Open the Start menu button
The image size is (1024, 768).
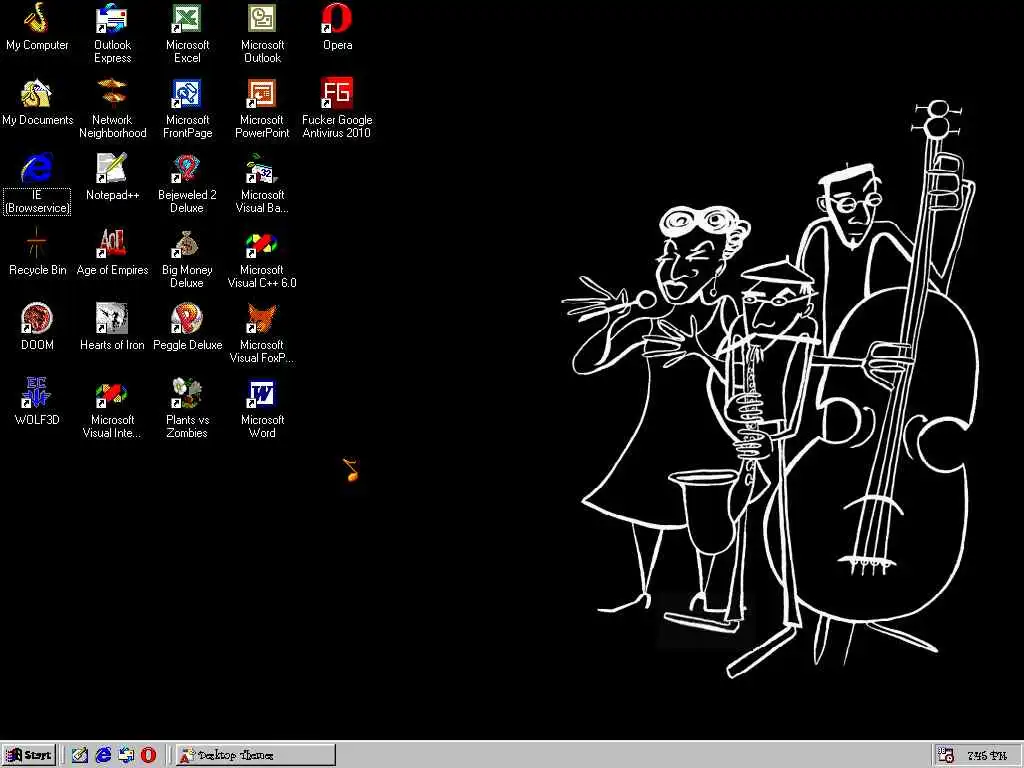tap(28, 755)
